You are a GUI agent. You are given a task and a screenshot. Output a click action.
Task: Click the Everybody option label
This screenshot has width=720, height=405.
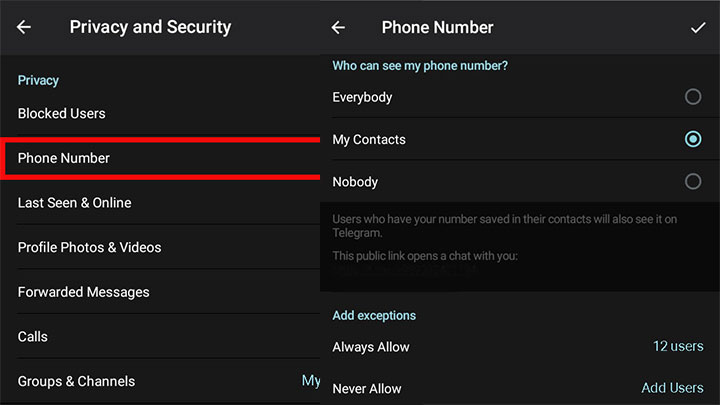pyautogui.click(x=362, y=97)
